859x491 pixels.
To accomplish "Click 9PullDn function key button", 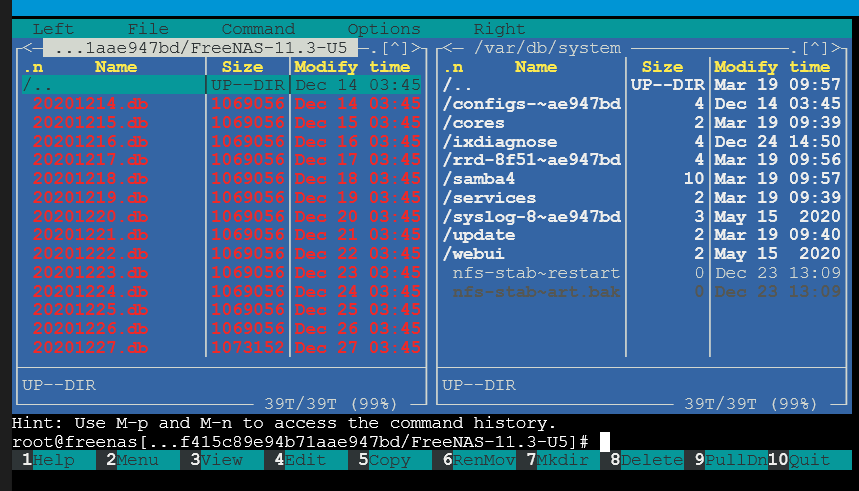I will (731, 460).
